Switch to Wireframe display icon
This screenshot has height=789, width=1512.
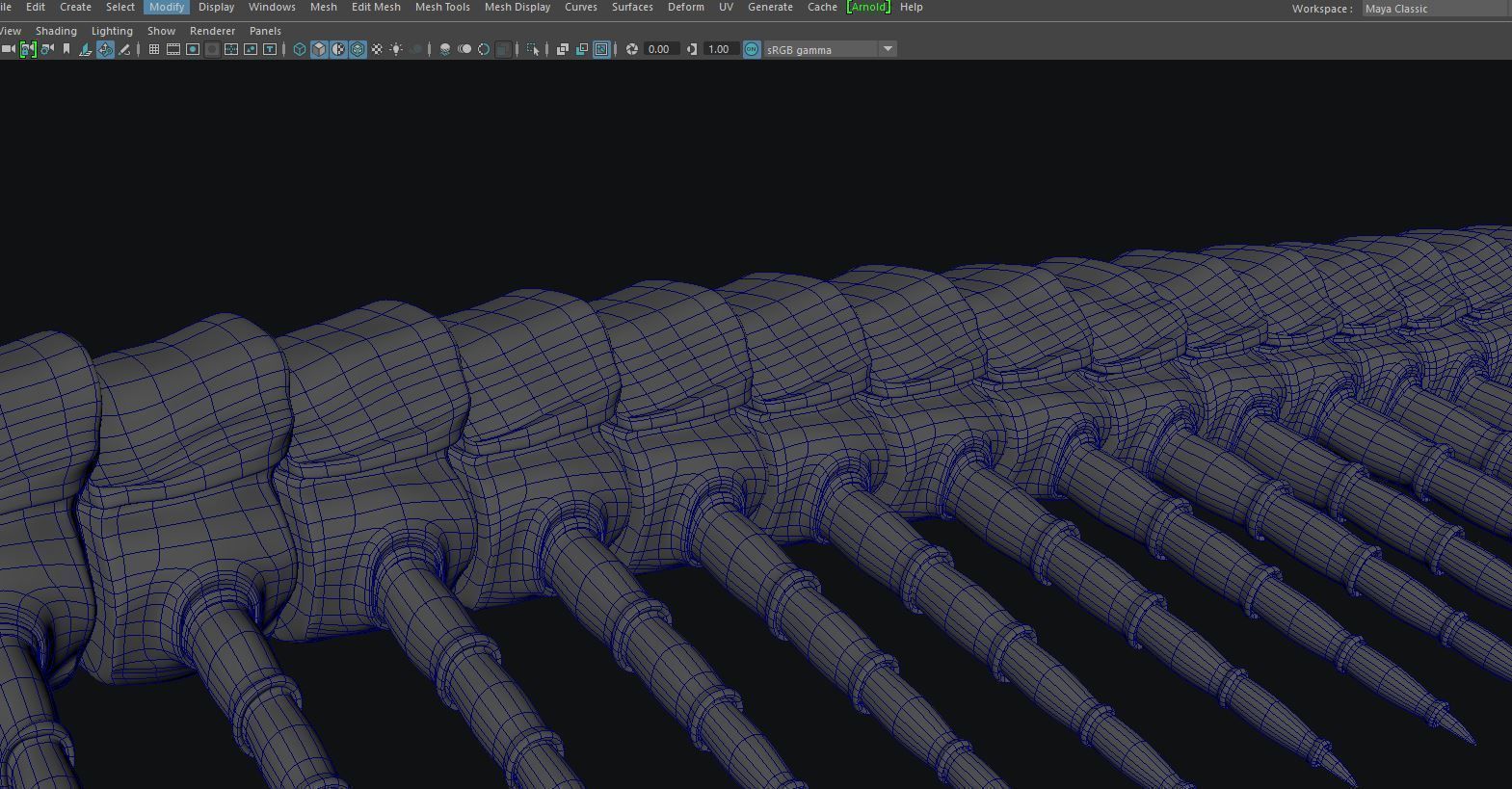click(x=300, y=49)
